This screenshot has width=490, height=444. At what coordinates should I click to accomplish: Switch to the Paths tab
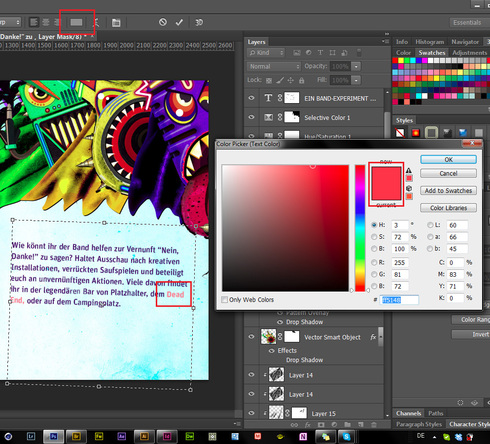coord(436,413)
